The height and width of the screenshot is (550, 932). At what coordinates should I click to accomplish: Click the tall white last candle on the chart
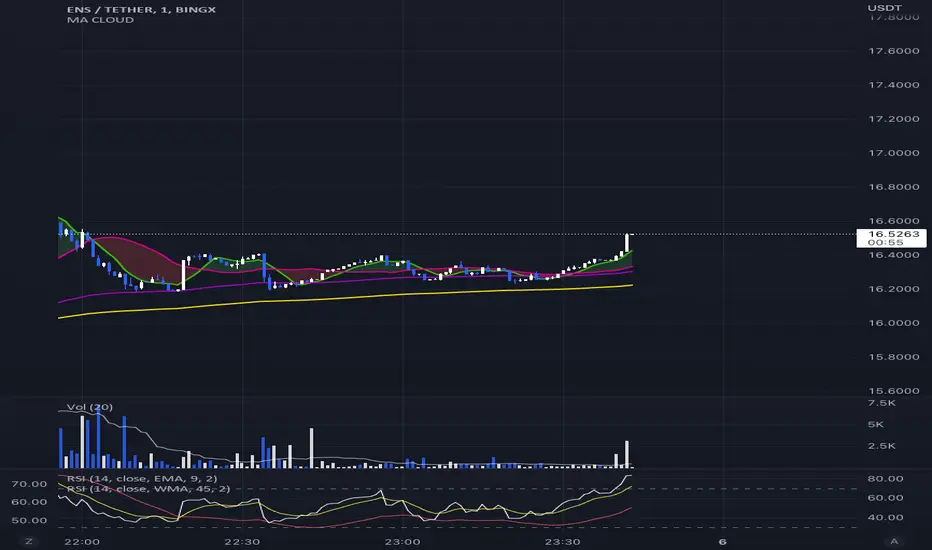(x=626, y=243)
